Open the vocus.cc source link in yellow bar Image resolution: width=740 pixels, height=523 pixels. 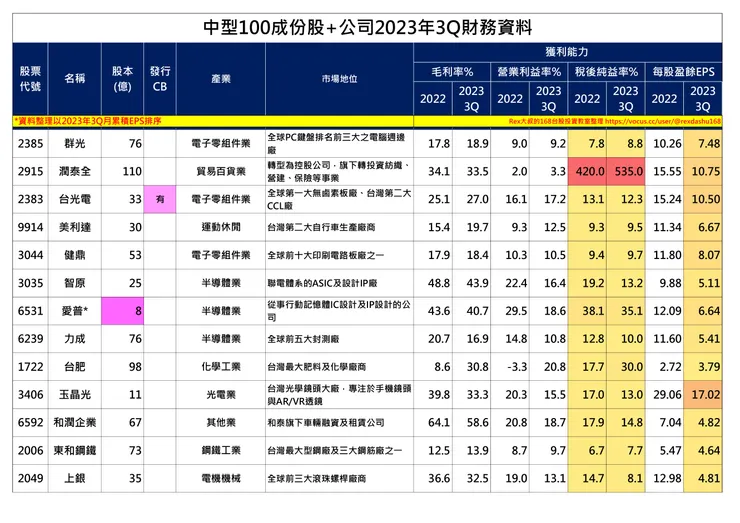663,121
